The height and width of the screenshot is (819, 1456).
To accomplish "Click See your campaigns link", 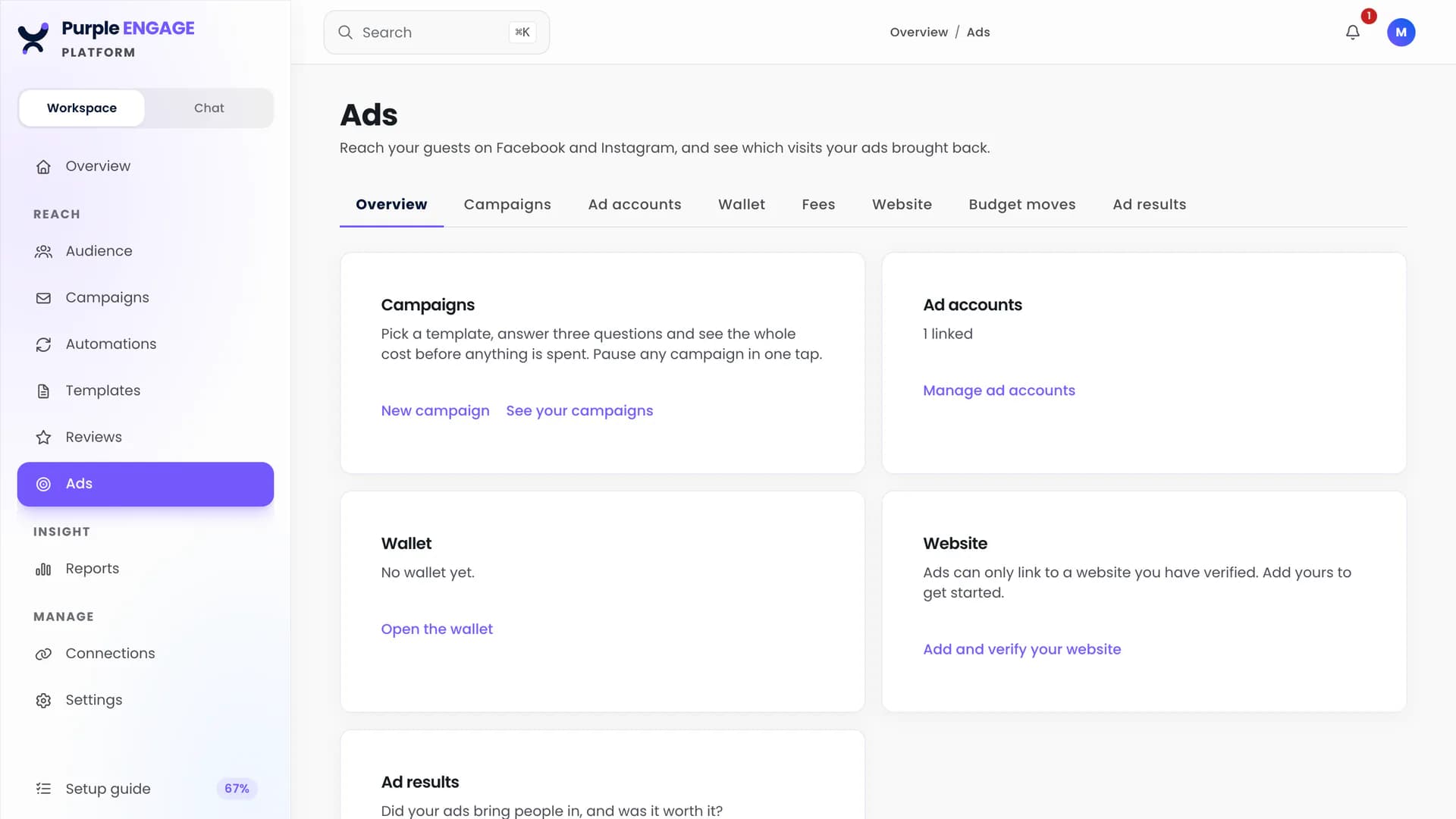I will point(579,411).
